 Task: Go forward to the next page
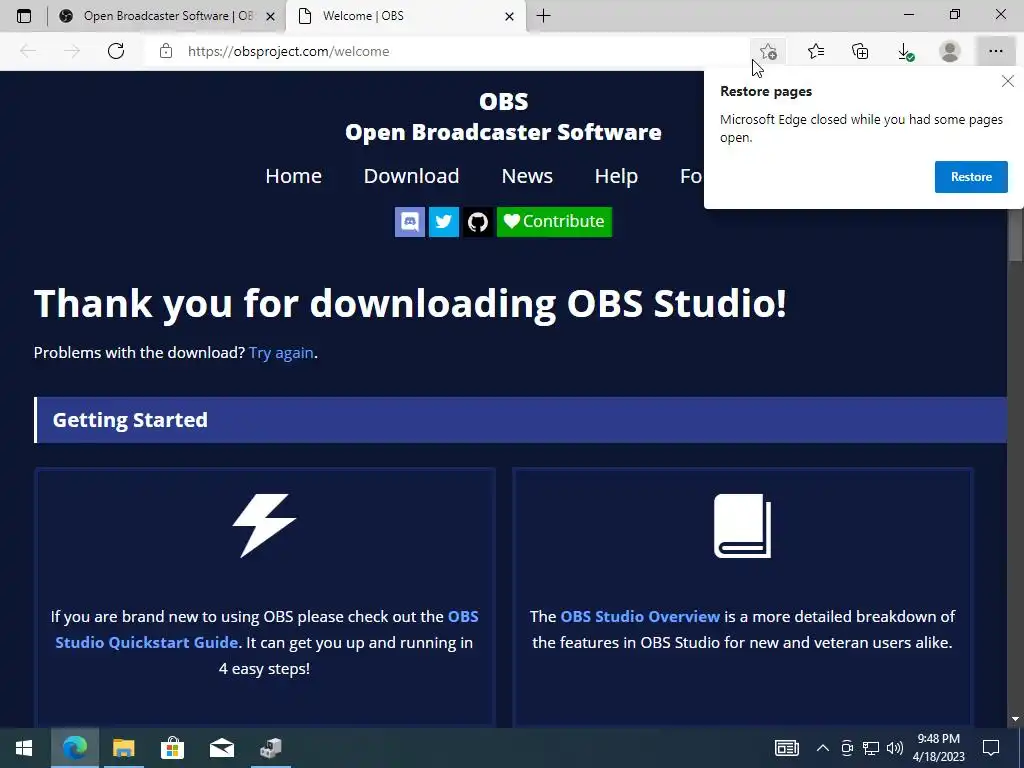click(72, 51)
